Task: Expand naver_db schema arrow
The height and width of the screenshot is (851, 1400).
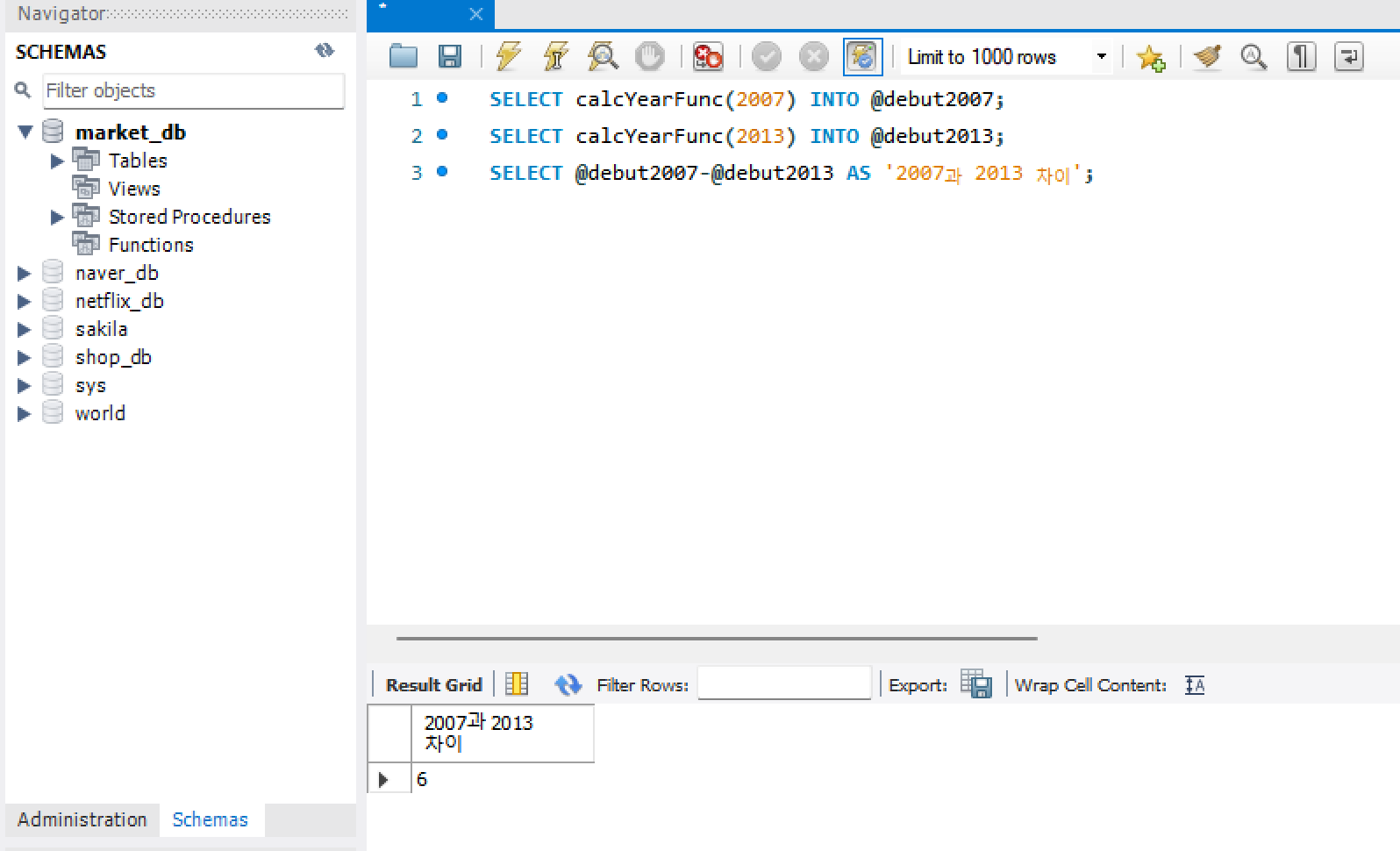Action: (x=25, y=273)
